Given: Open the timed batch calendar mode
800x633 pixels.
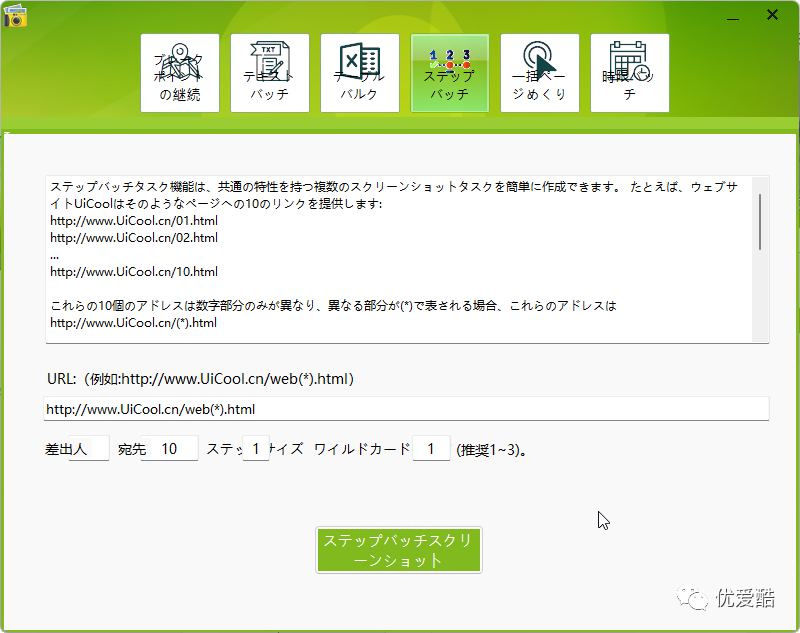Looking at the screenshot, I should 630,73.
